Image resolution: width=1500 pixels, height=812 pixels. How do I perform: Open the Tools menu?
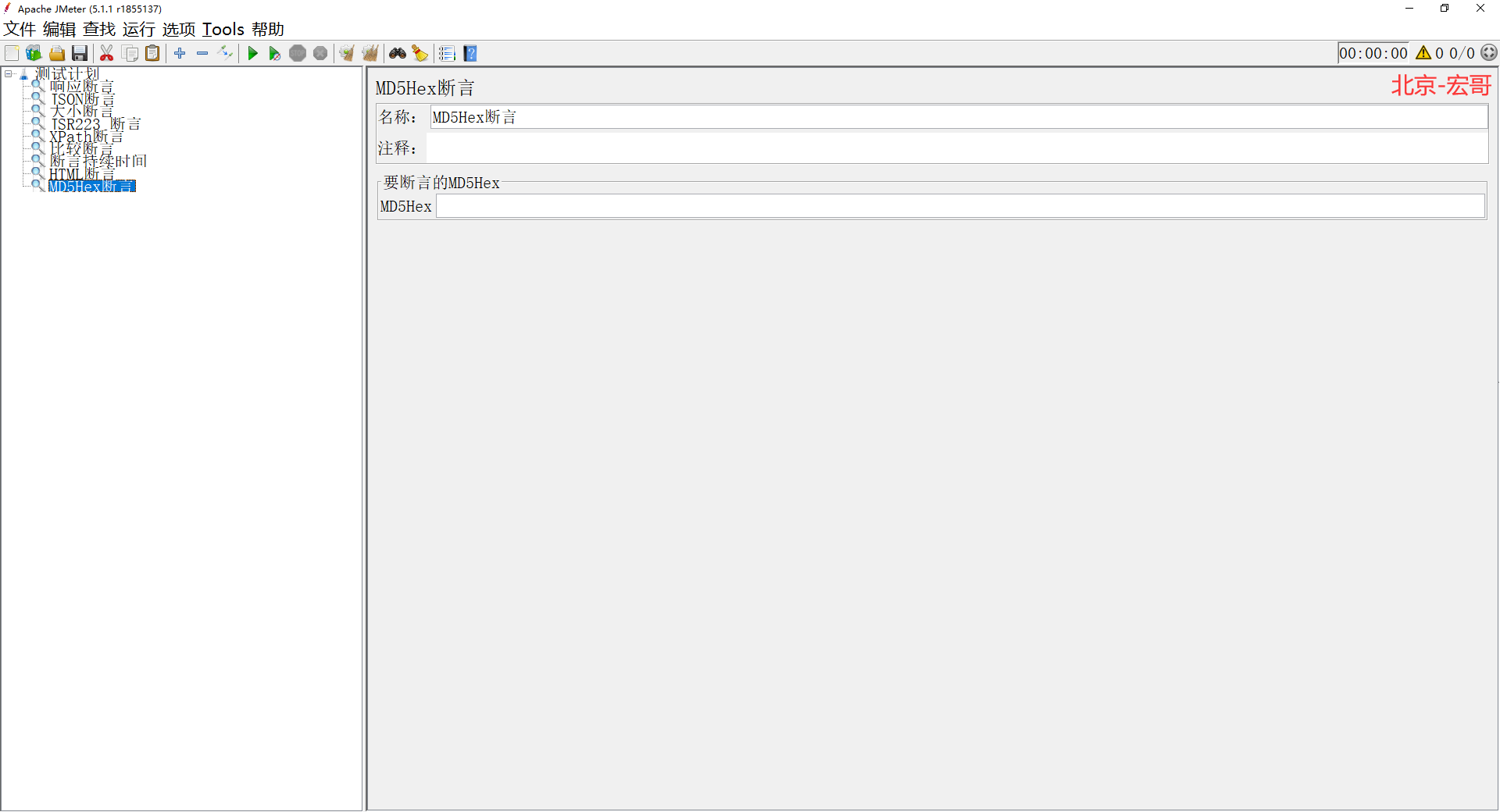223,30
